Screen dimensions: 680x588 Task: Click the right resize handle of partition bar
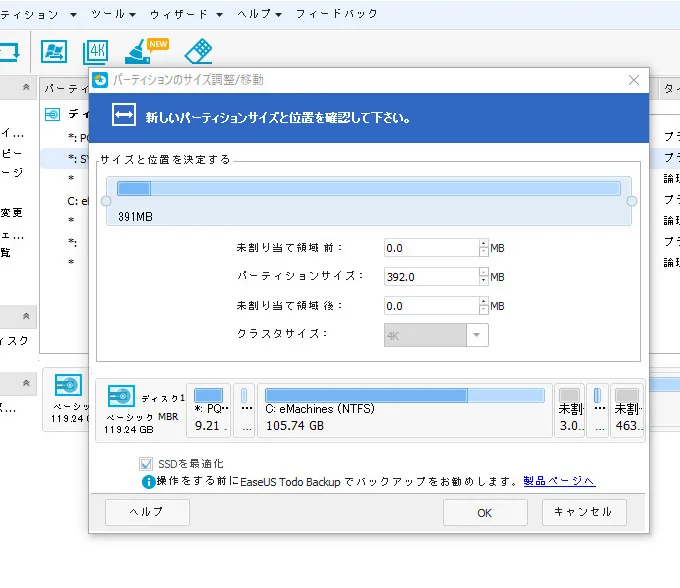coord(632,201)
